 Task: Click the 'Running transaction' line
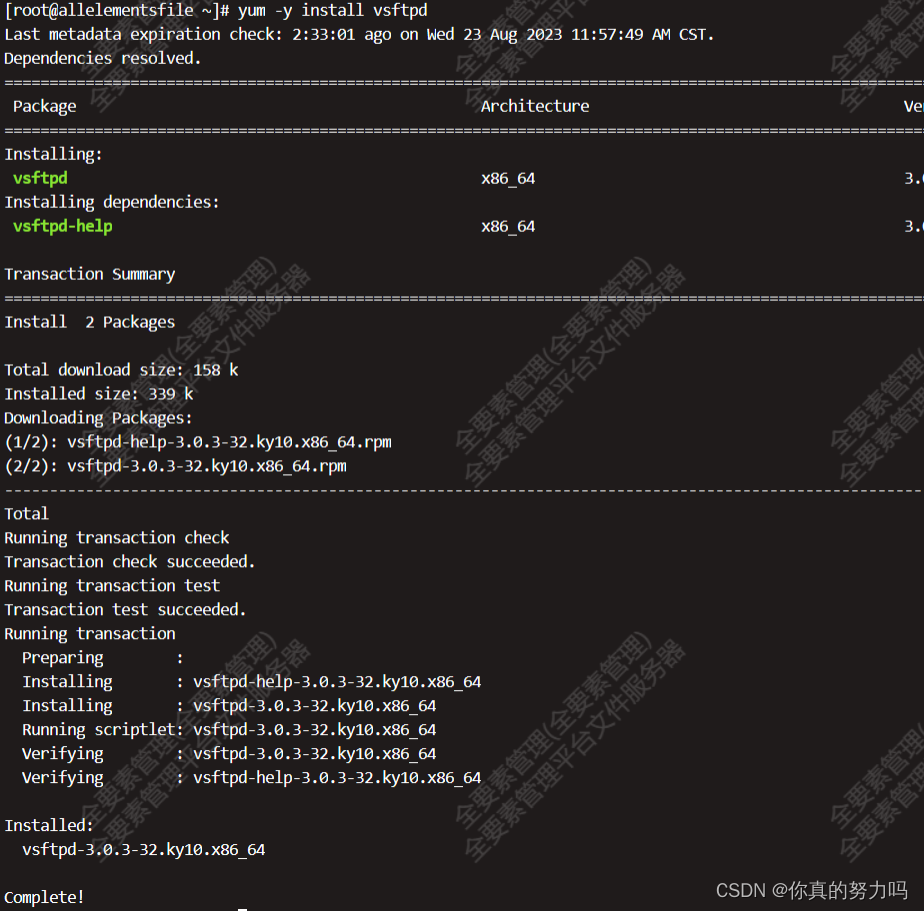[90, 634]
